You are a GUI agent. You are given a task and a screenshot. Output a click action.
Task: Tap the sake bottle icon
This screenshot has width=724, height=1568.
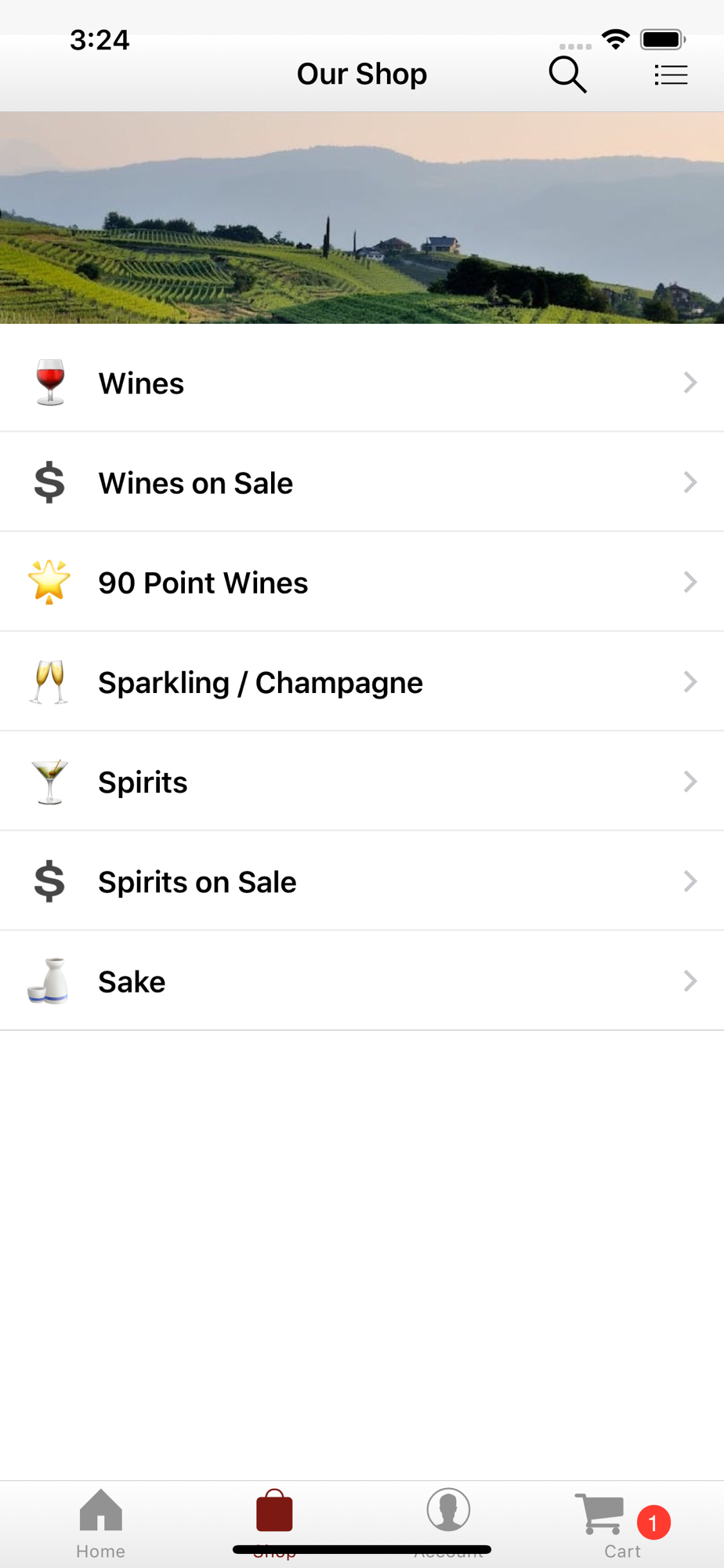pyautogui.click(x=49, y=981)
